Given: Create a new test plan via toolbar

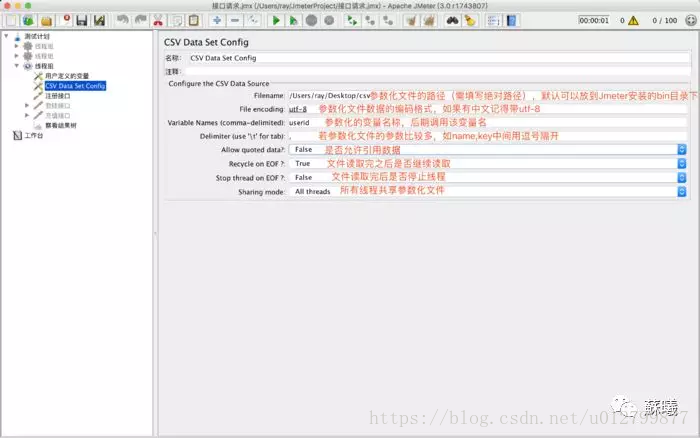Looking at the screenshot, I should click(11, 21).
